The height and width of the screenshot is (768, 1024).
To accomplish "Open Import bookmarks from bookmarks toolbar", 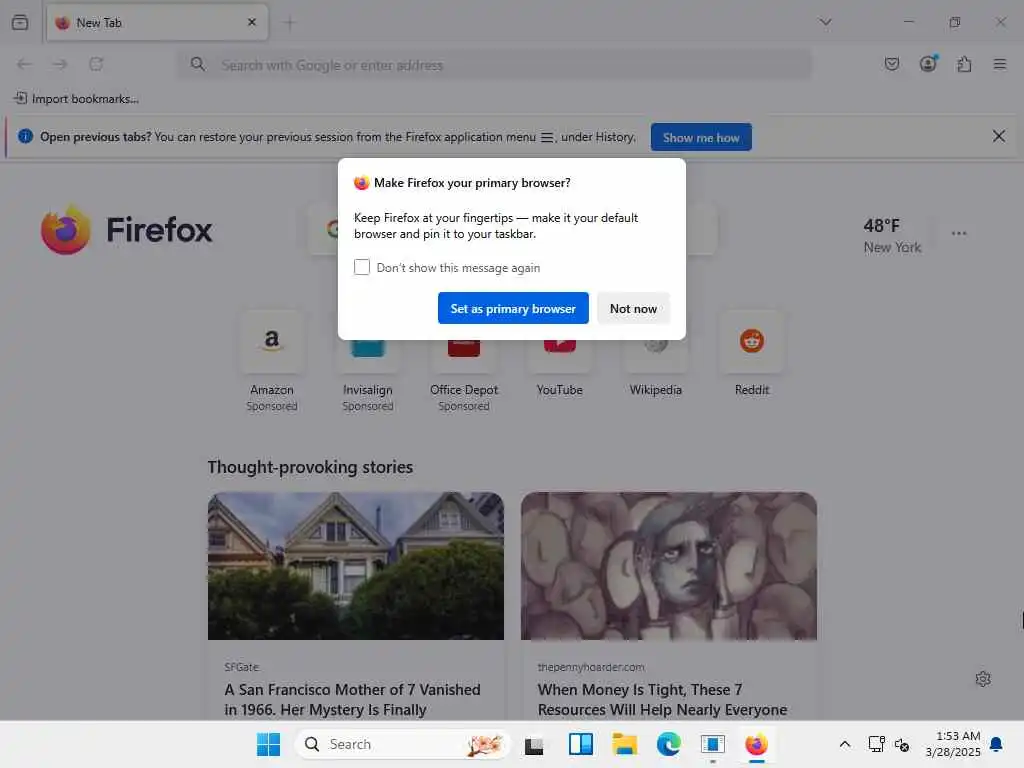I will coord(76,99).
